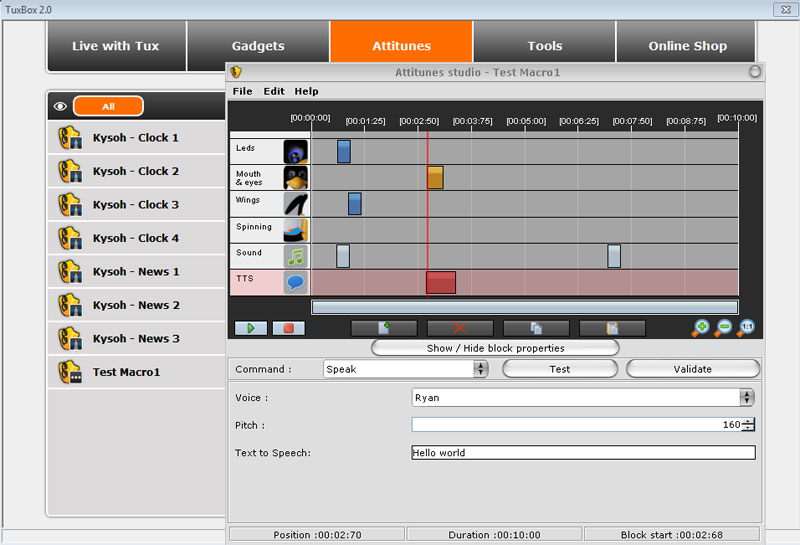Open the Voice dropdown showing Ryan

click(x=584, y=397)
